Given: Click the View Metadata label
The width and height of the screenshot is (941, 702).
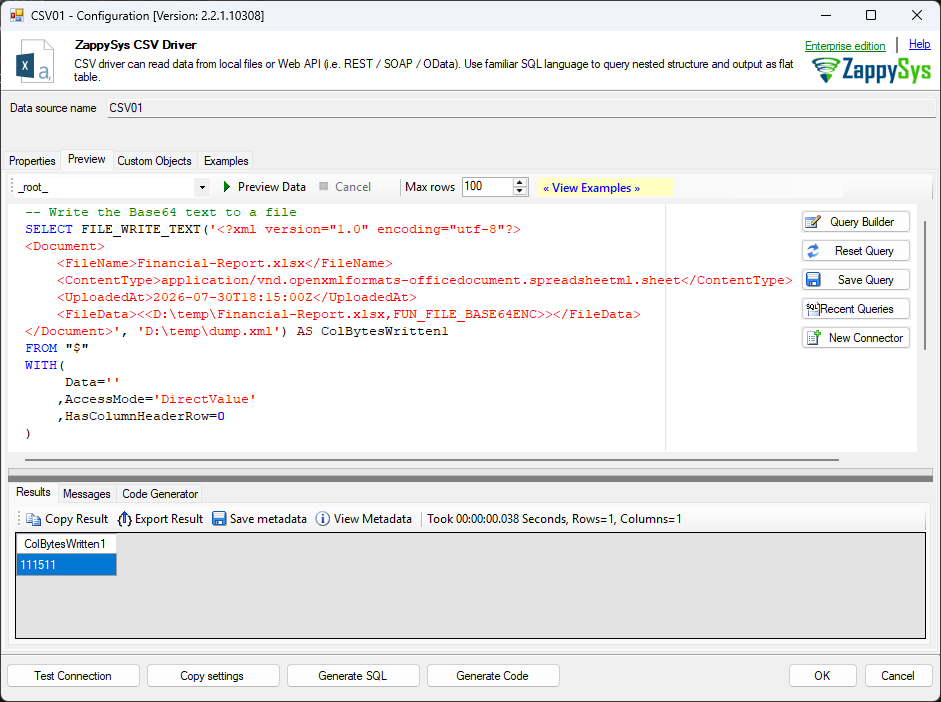Looking at the screenshot, I should click(x=373, y=519).
